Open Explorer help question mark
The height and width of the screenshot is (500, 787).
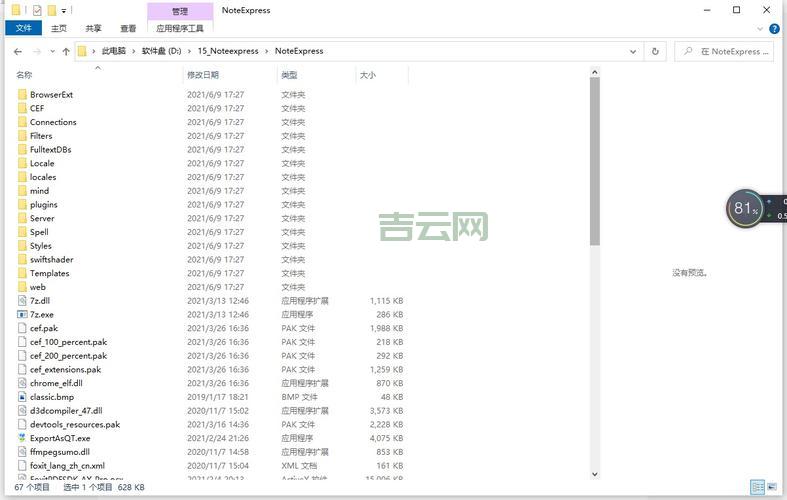click(774, 29)
